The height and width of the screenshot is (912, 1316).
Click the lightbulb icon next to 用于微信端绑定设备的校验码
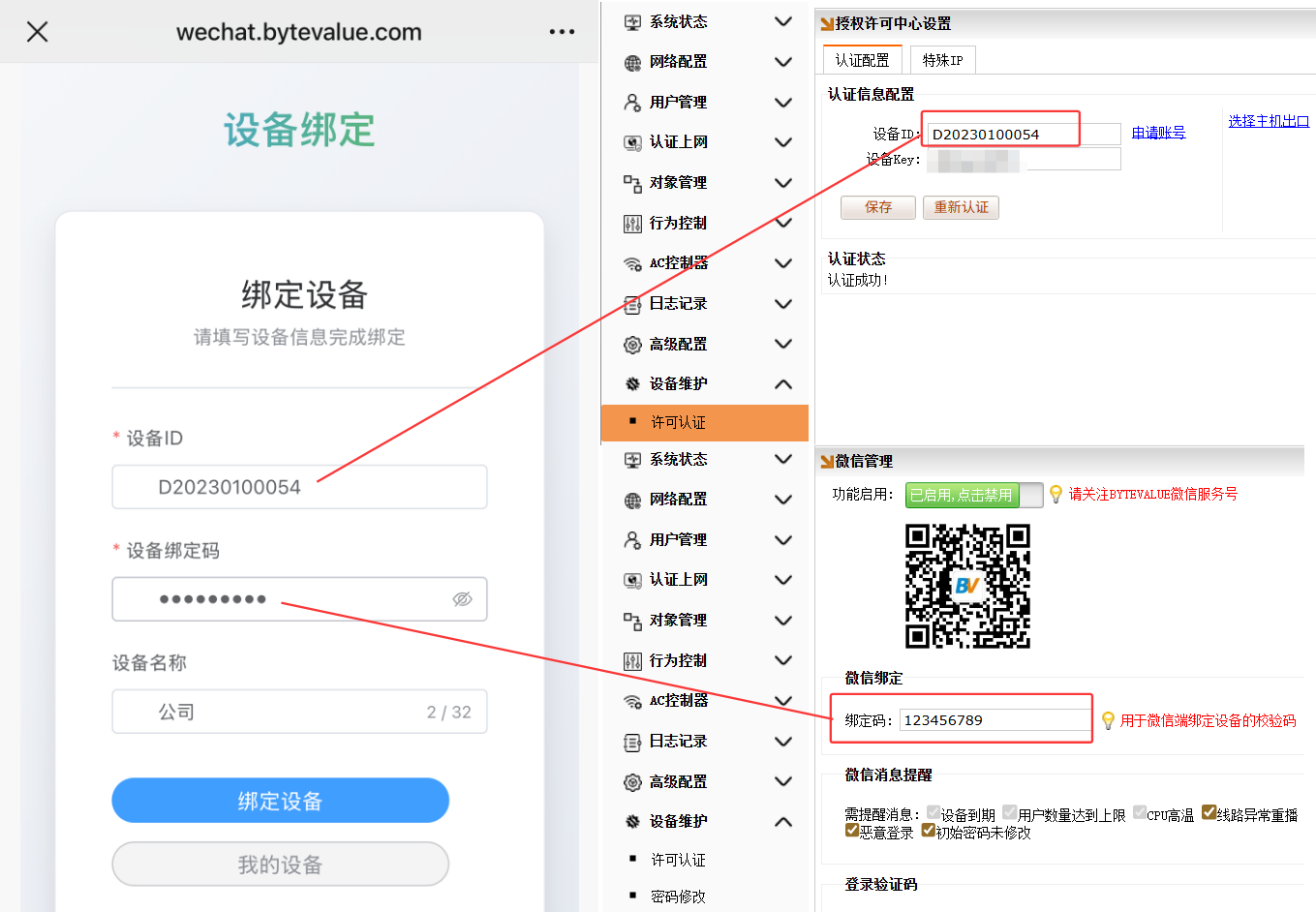tap(1108, 720)
